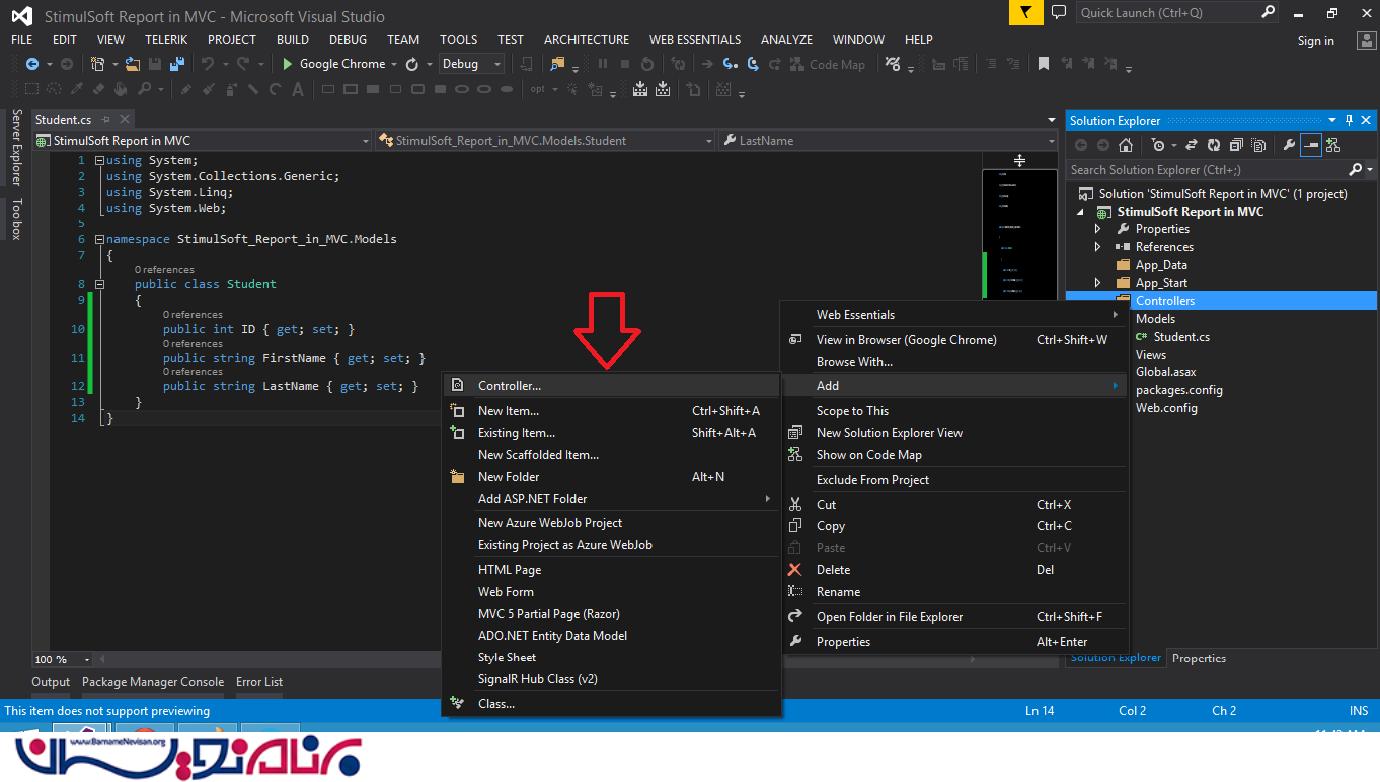Toggle Preview Selected Items in Solution Explorer

[x=1310, y=146]
